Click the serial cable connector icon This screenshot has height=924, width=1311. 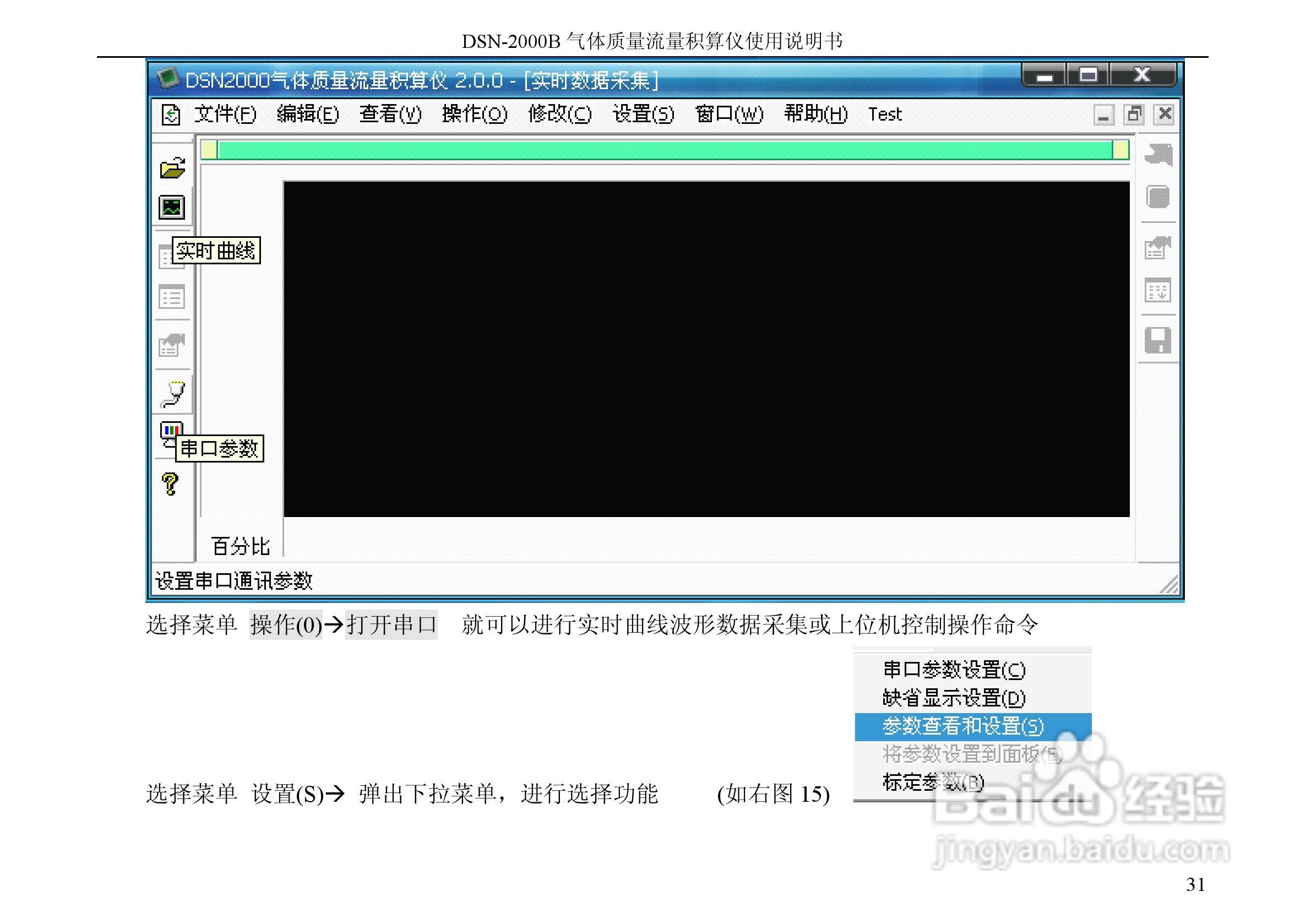(173, 394)
